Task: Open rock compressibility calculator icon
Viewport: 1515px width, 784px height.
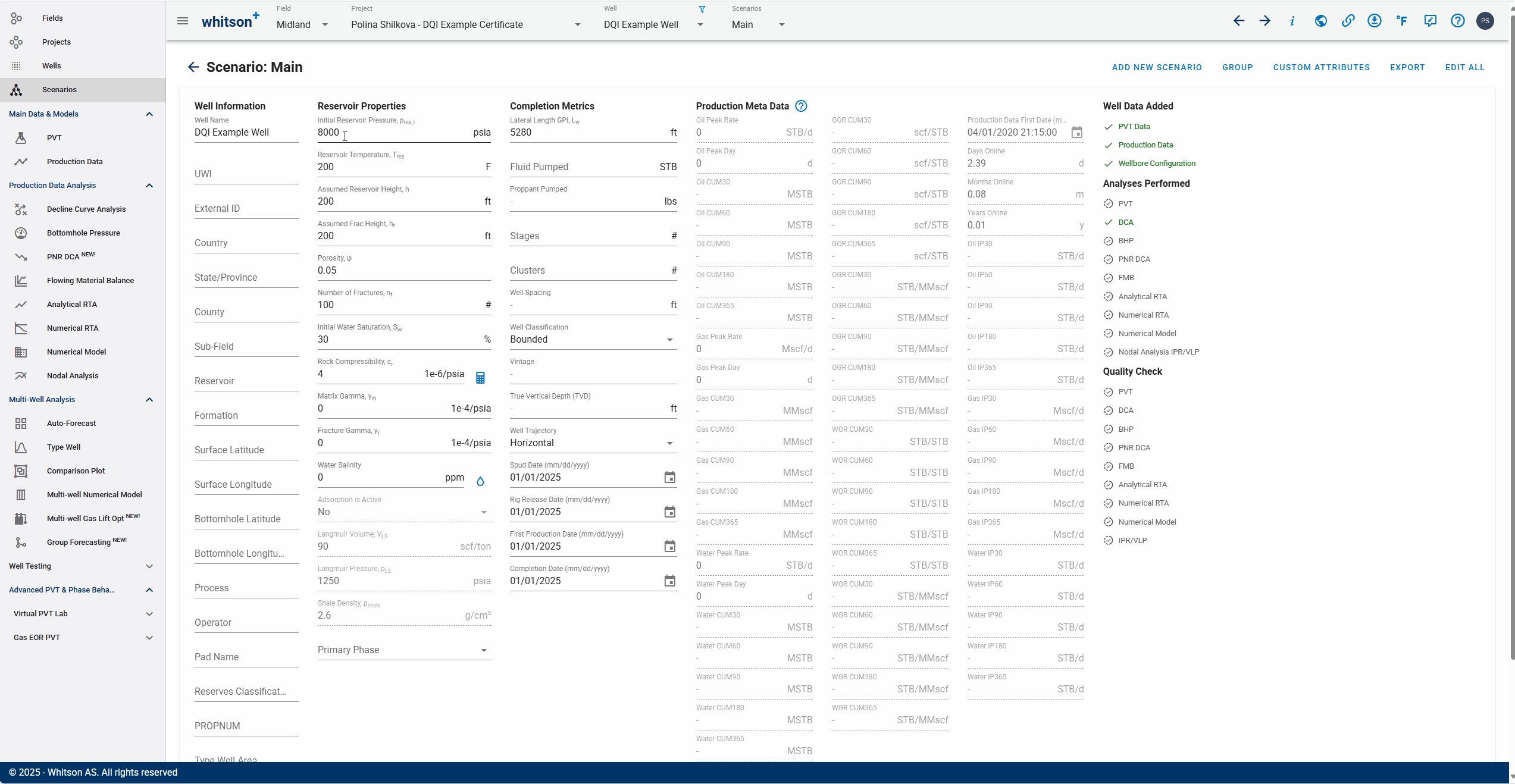Action: (480, 378)
